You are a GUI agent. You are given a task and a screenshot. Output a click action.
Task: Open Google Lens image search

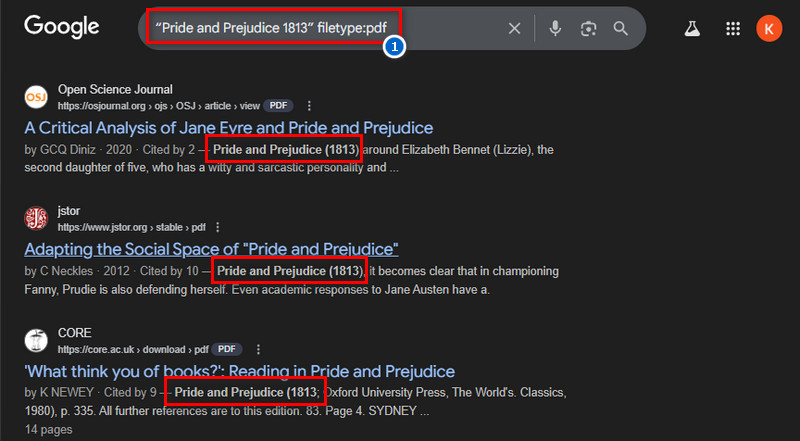pos(588,28)
